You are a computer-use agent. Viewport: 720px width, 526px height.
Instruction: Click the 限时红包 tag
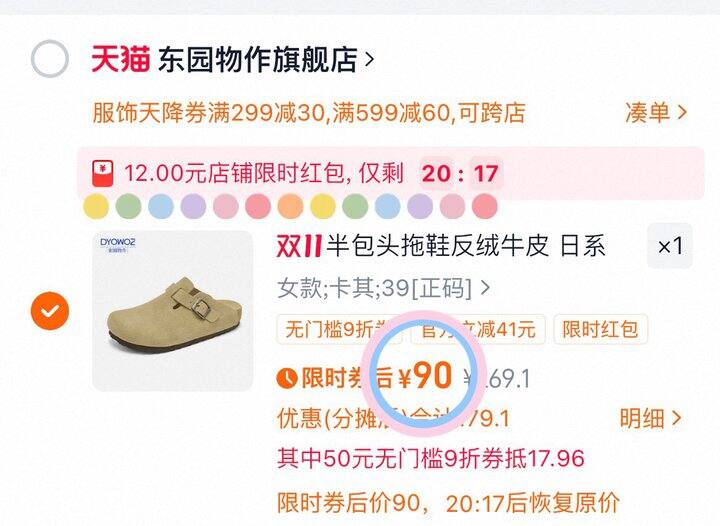(600, 329)
